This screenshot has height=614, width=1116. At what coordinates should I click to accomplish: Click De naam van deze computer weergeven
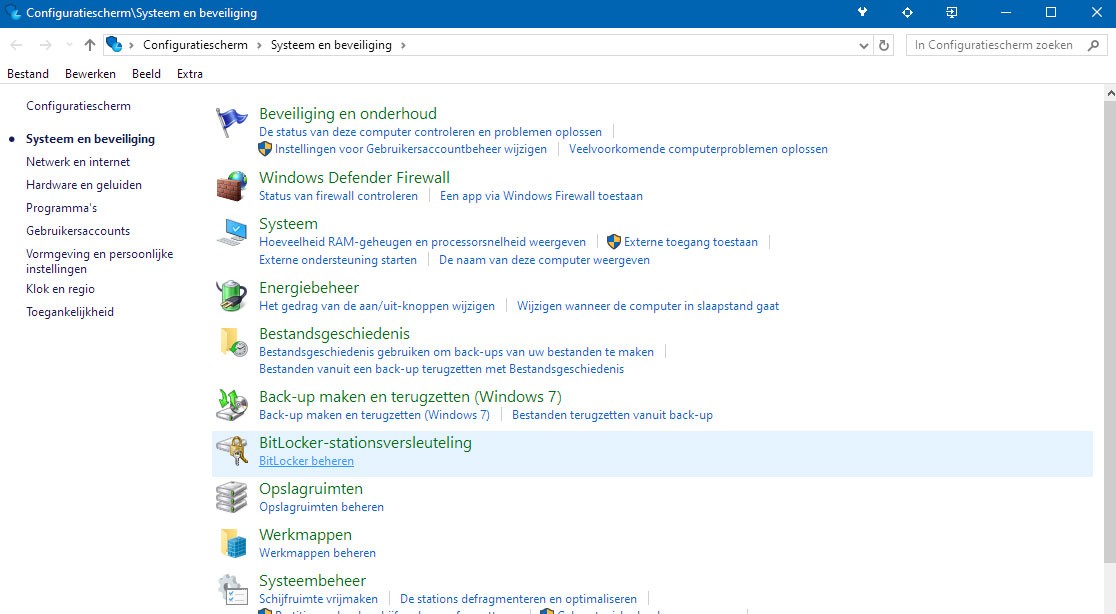pyautogui.click(x=544, y=260)
